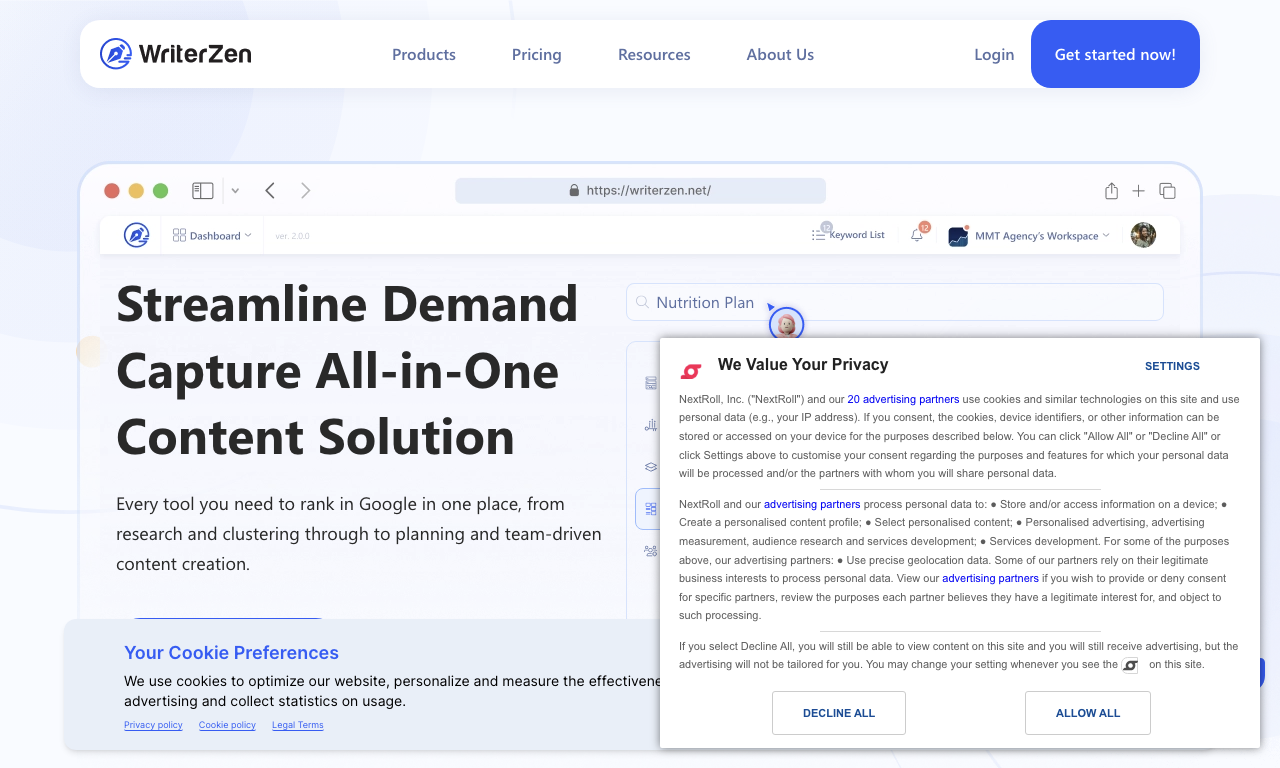Open the Pricing page
This screenshot has width=1280, height=768.
pyautogui.click(x=537, y=55)
